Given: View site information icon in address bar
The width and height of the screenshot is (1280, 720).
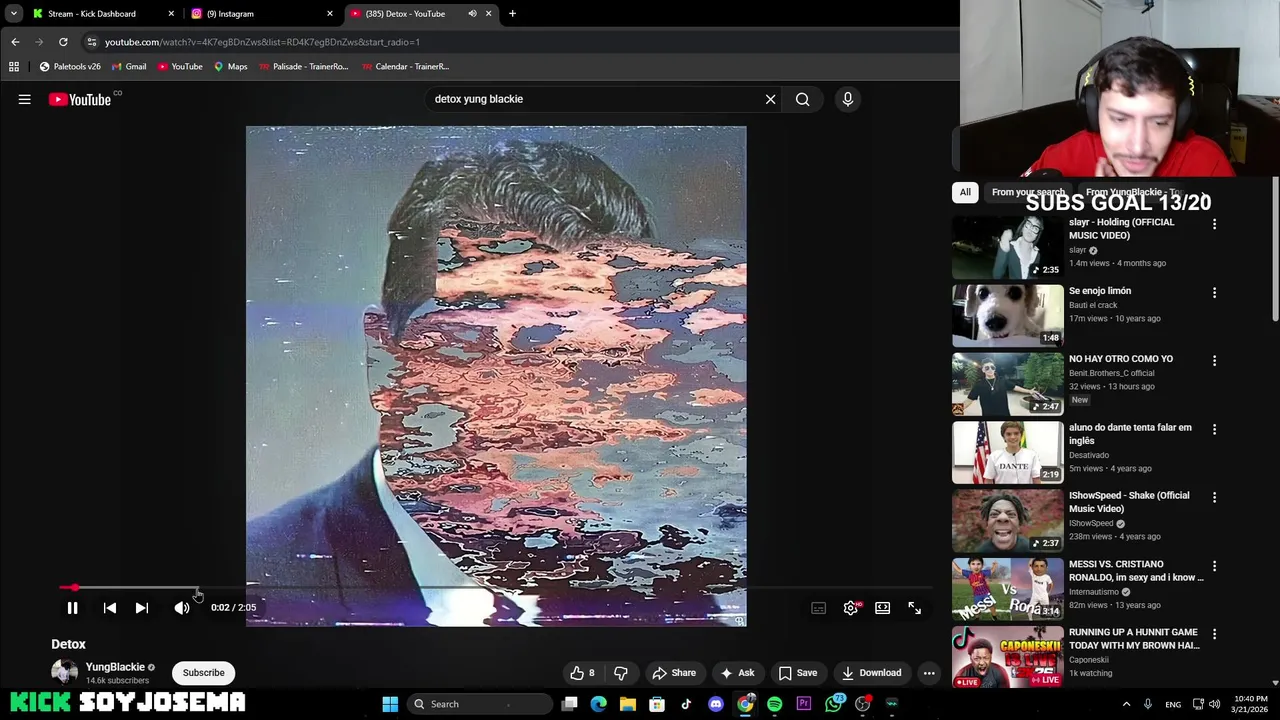Looking at the screenshot, I should click(x=92, y=42).
